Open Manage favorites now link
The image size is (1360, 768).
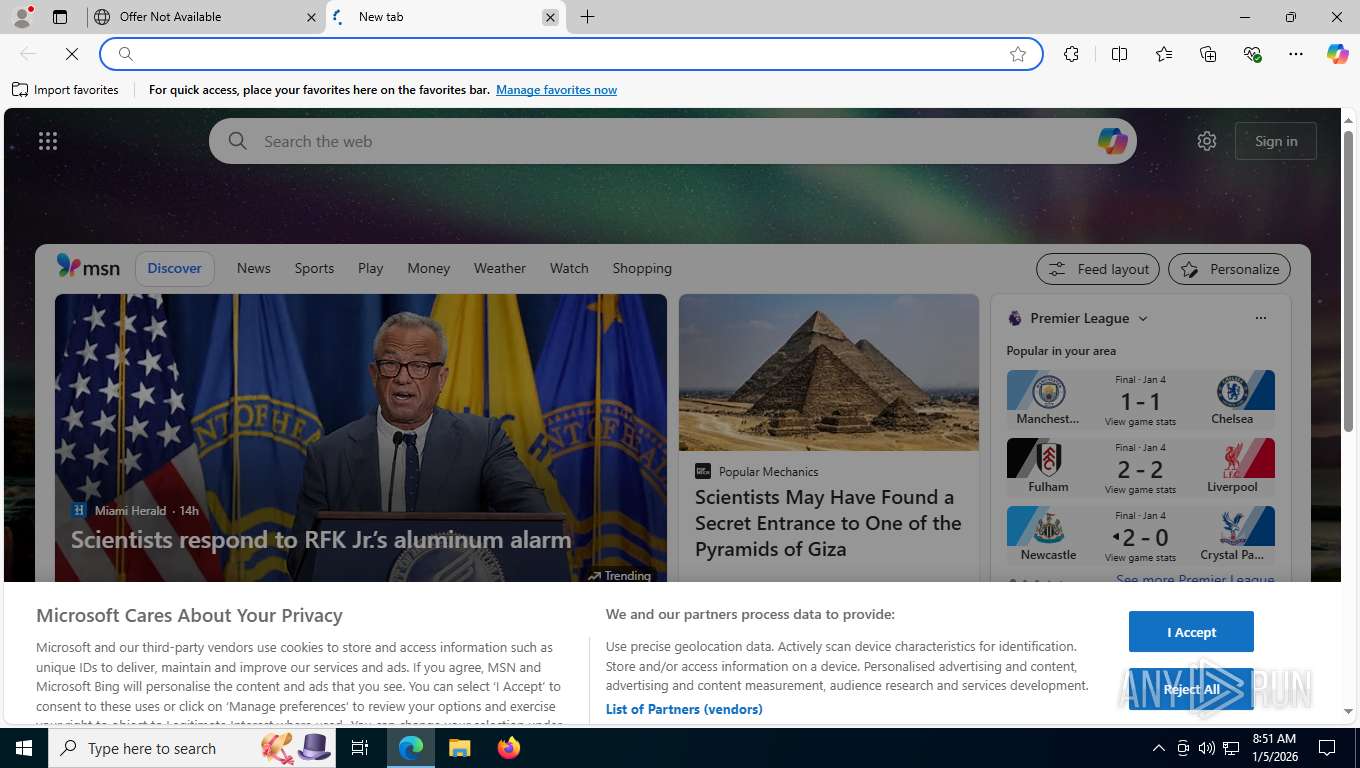[556, 90]
